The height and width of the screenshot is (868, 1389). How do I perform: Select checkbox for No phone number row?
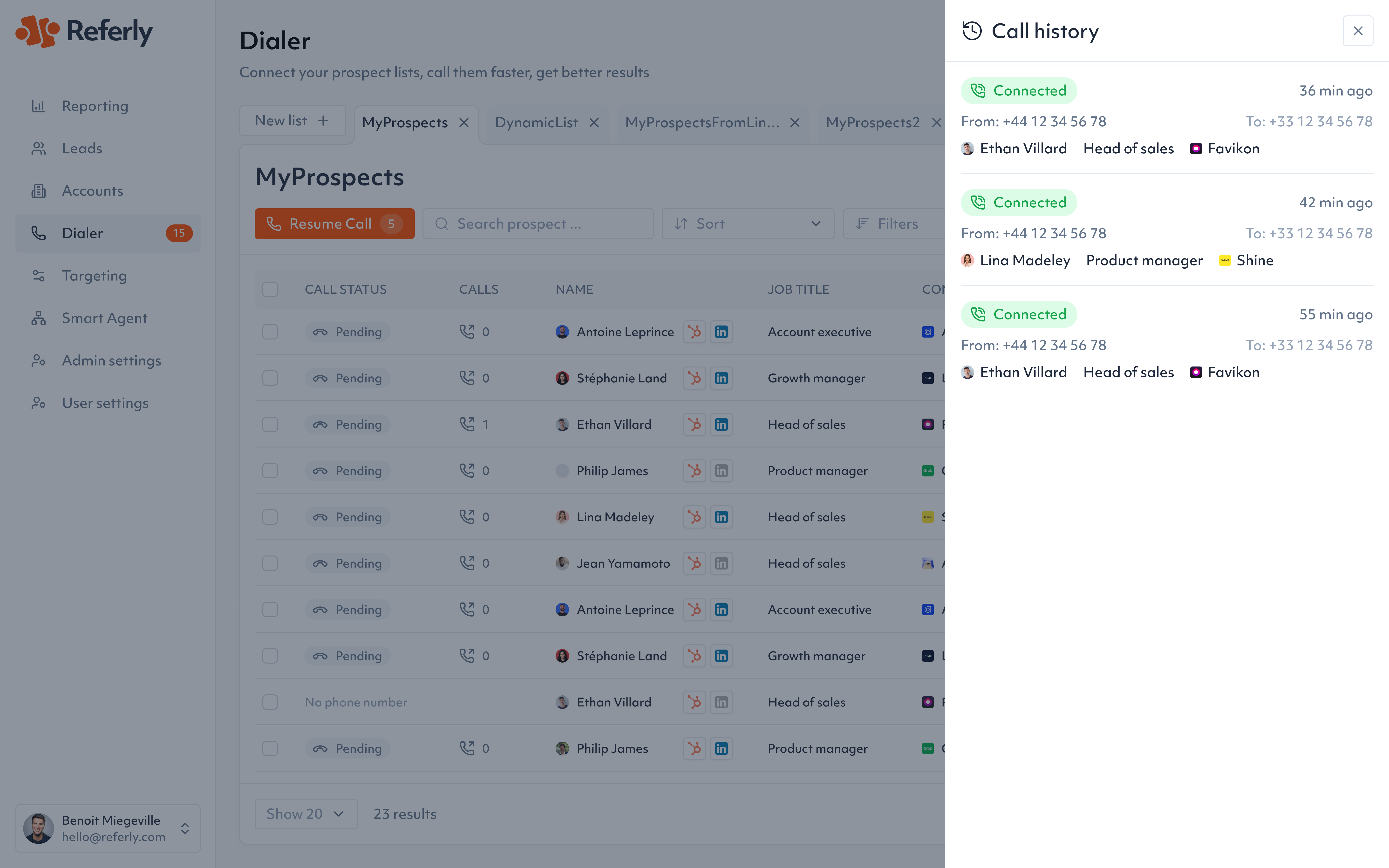(270, 702)
